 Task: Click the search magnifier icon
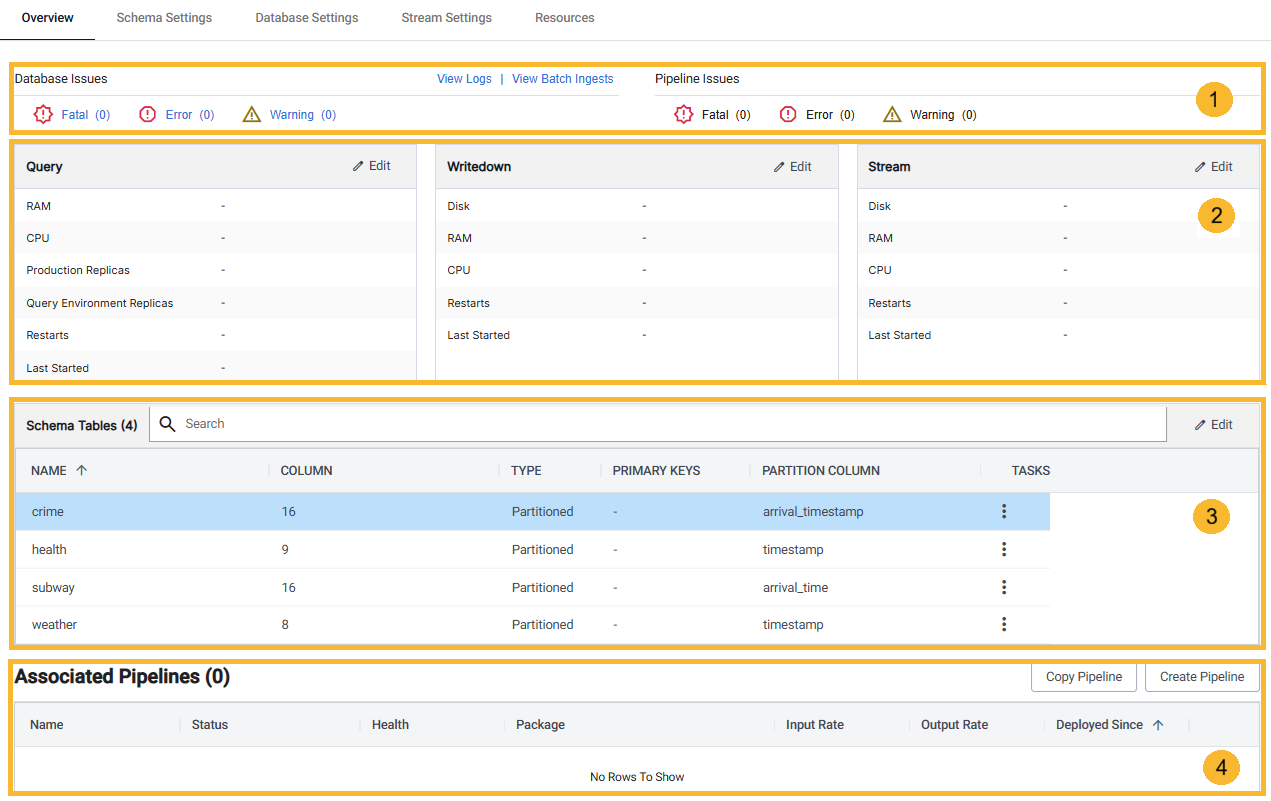click(x=168, y=424)
